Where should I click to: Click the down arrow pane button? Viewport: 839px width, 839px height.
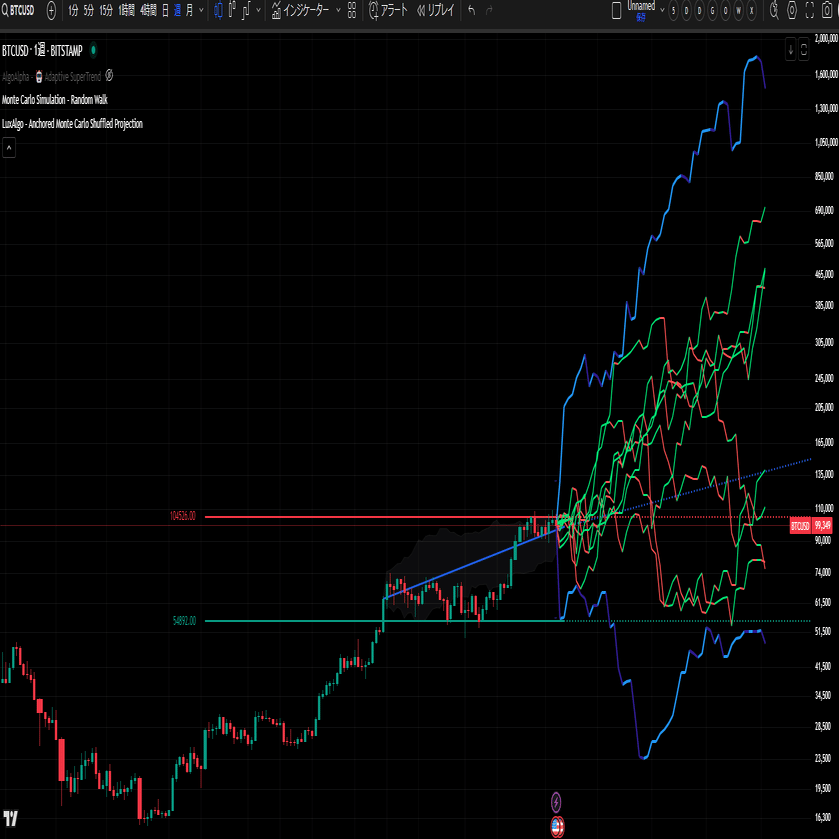pos(791,50)
